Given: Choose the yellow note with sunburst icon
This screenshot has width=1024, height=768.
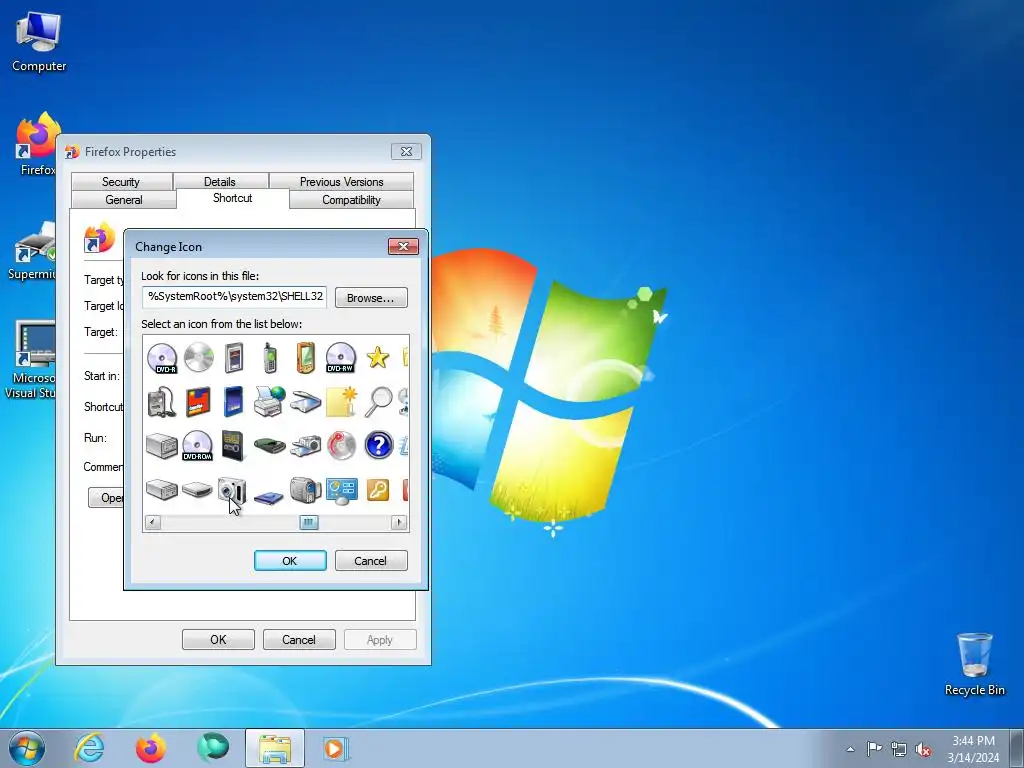Looking at the screenshot, I should pyautogui.click(x=342, y=402).
